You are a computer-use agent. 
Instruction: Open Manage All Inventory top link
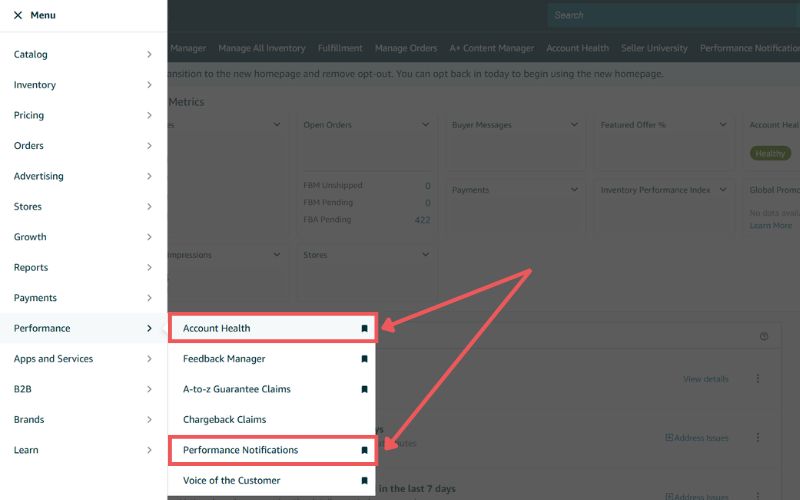(262, 48)
